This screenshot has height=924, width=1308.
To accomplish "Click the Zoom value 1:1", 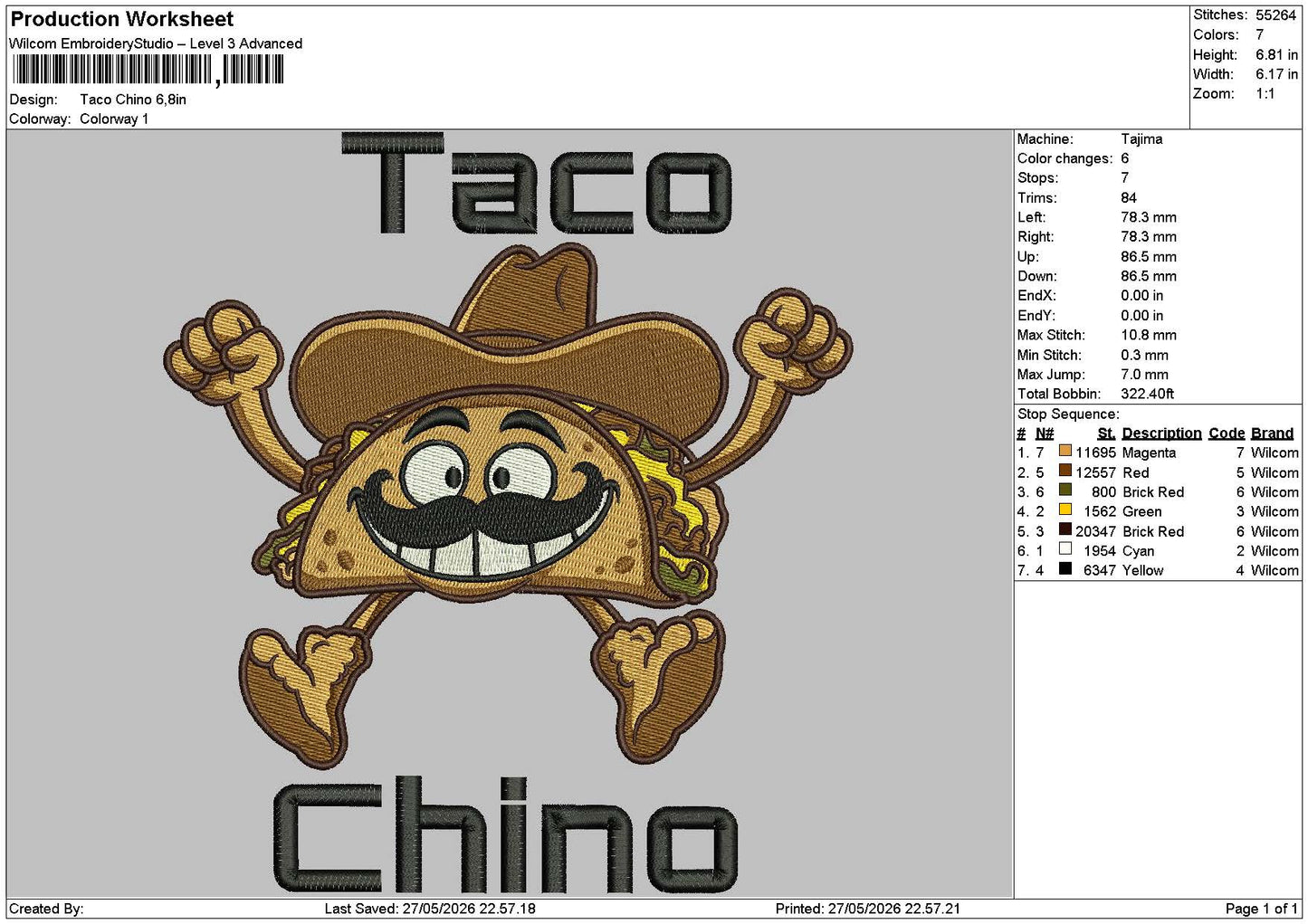I will pyautogui.click(x=1265, y=93).
